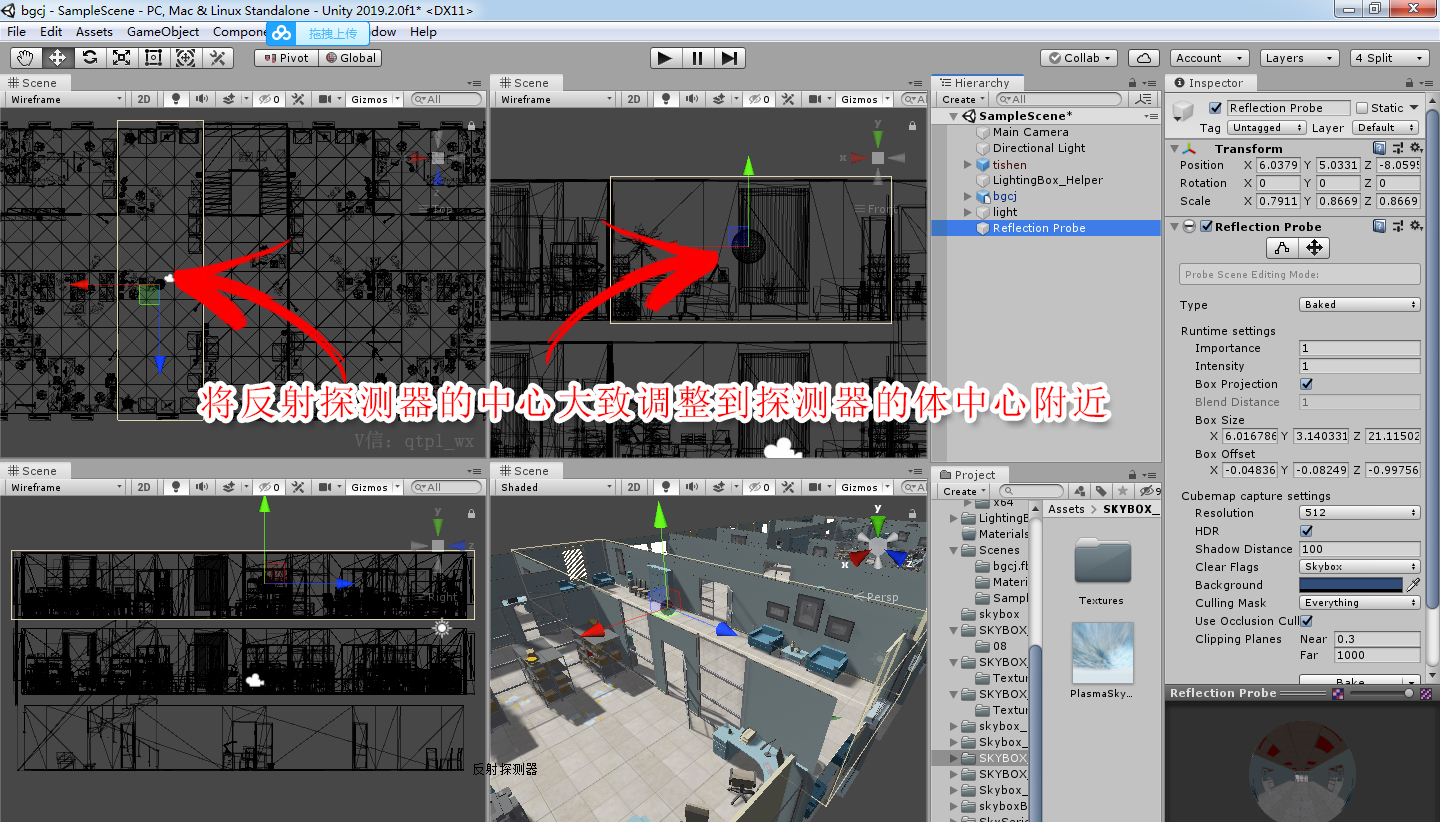Open the Clear Flags Skybox dropdown
This screenshot has width=1440, height=822.
pos(1359,567)
